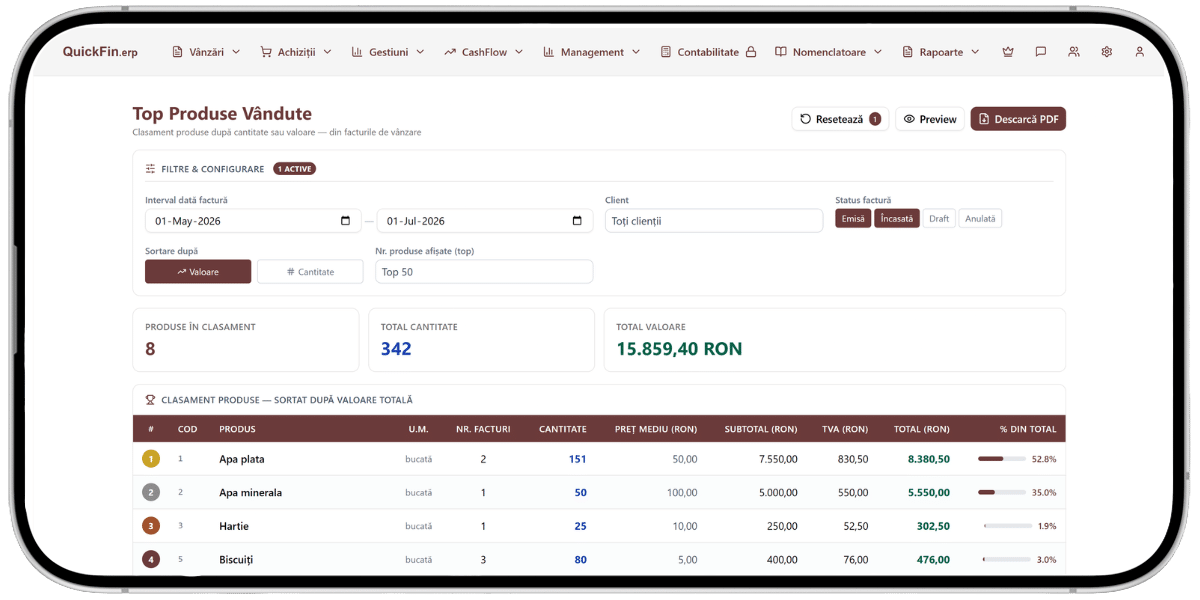Open the Toți clienții client selector

(x=714, y=221)
